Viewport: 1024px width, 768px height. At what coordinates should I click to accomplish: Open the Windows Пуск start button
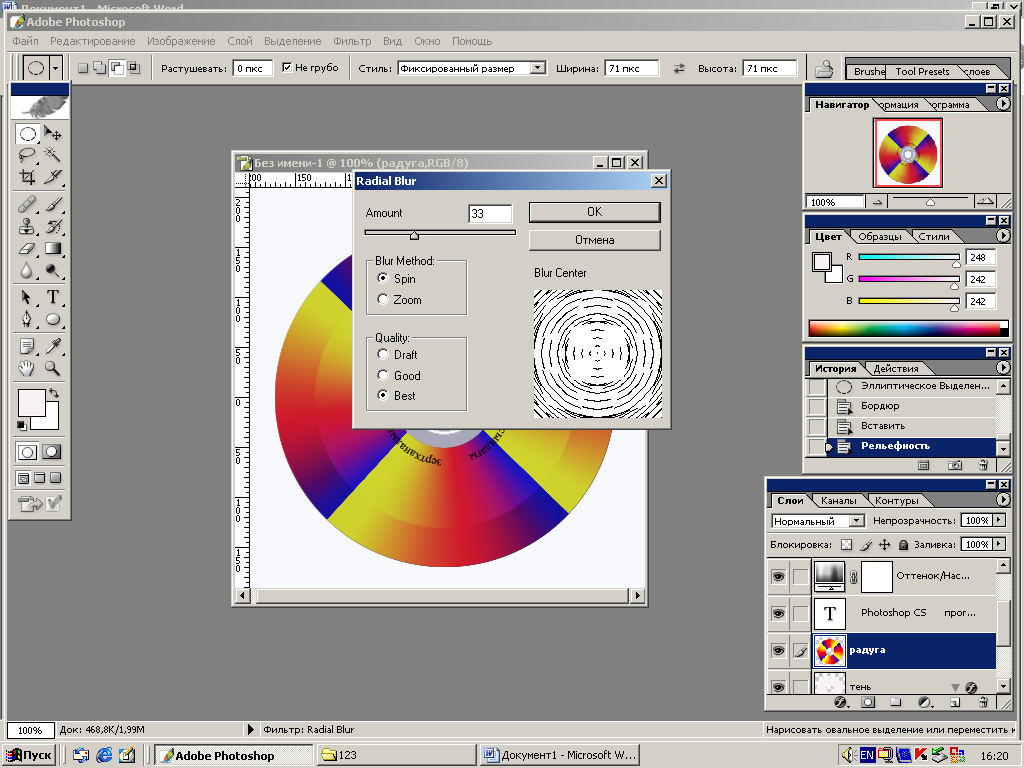[29, 755]
